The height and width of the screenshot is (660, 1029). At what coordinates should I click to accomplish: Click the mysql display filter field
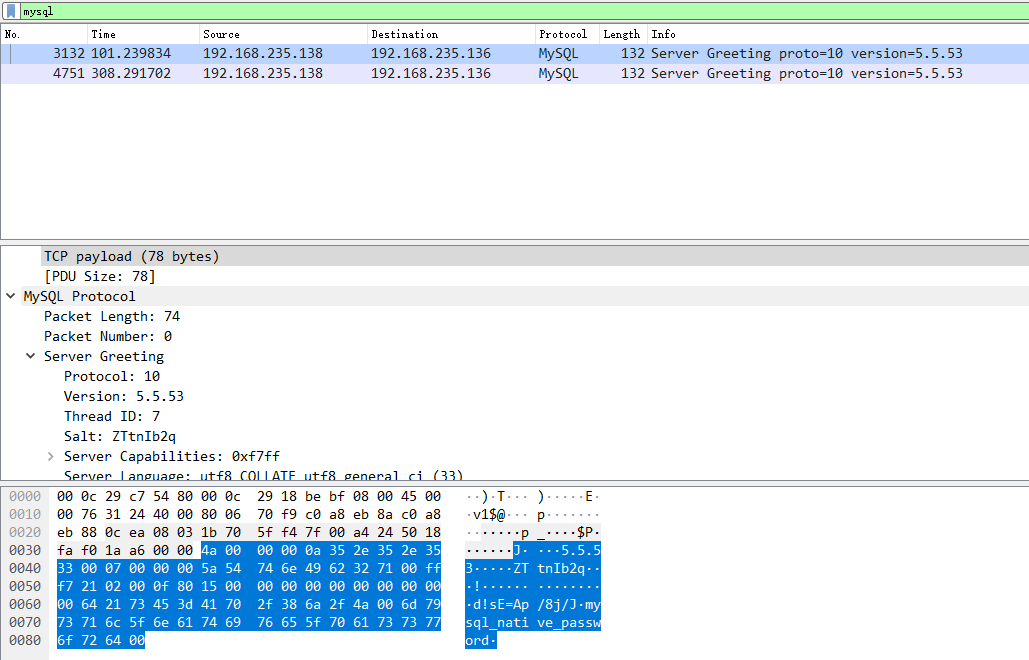pyautogui.click(x=500, y=11)
